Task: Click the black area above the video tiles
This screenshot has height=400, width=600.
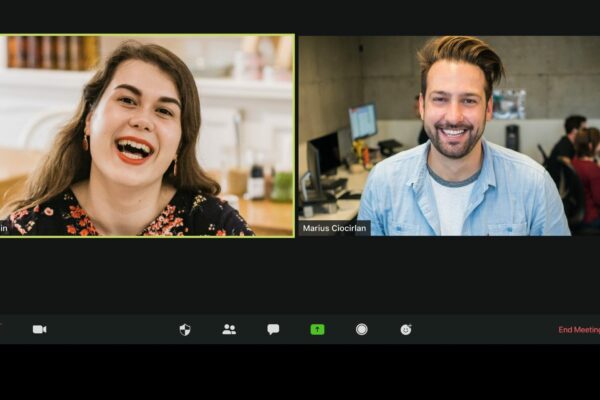Action: pos(300,16)
